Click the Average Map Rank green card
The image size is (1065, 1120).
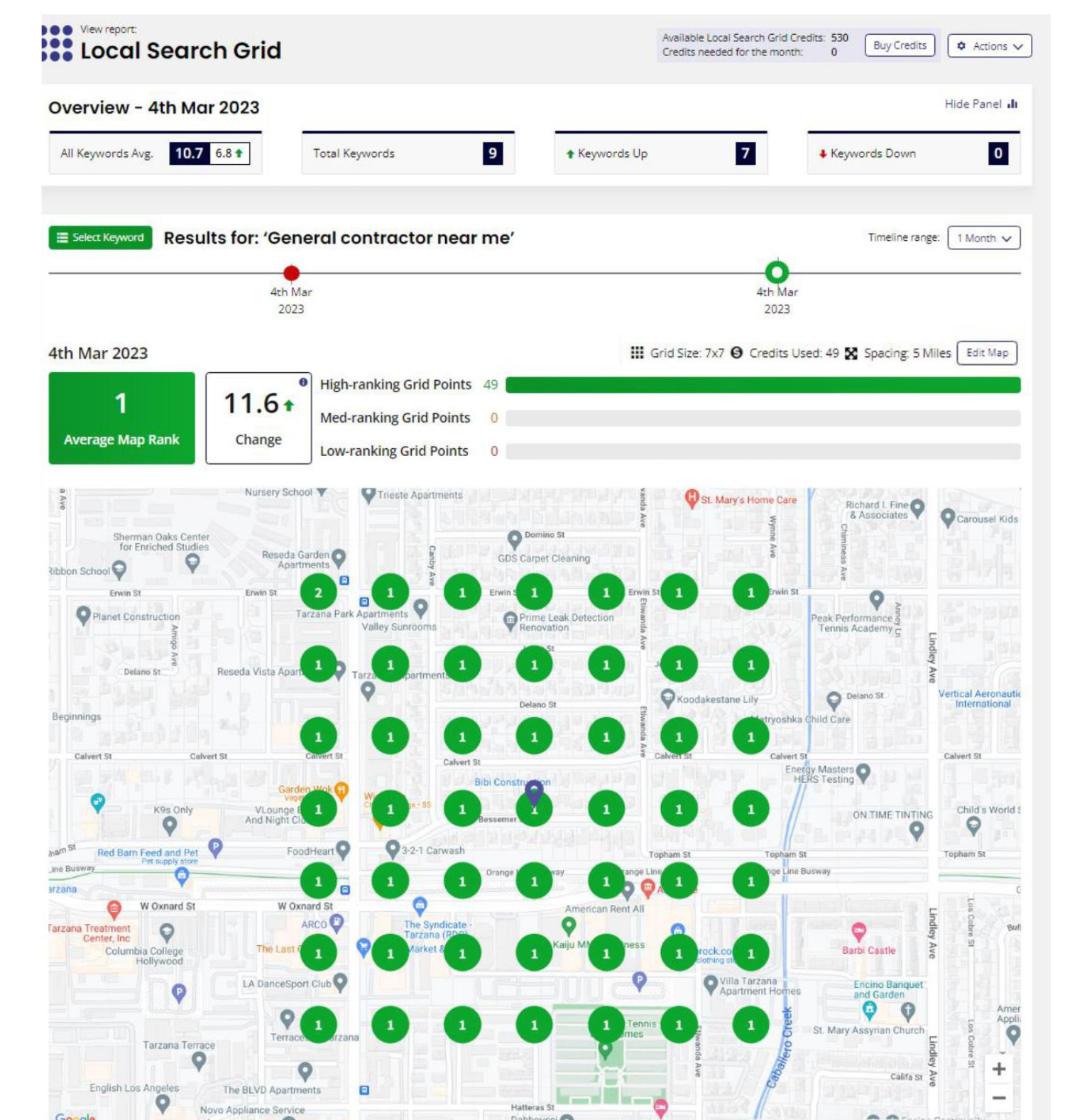tap(121, 418)
